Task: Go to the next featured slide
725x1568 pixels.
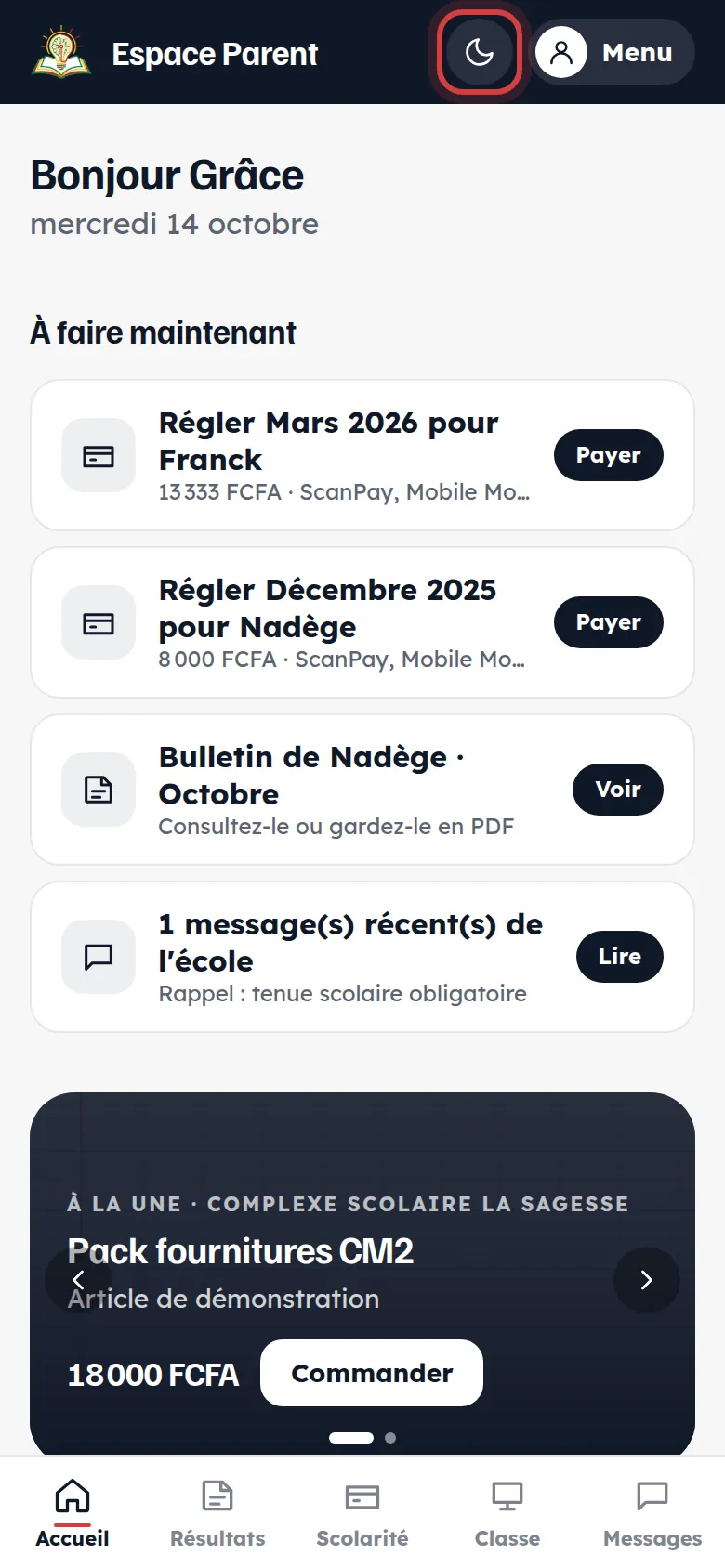Action: click(x=647, y=1280)
